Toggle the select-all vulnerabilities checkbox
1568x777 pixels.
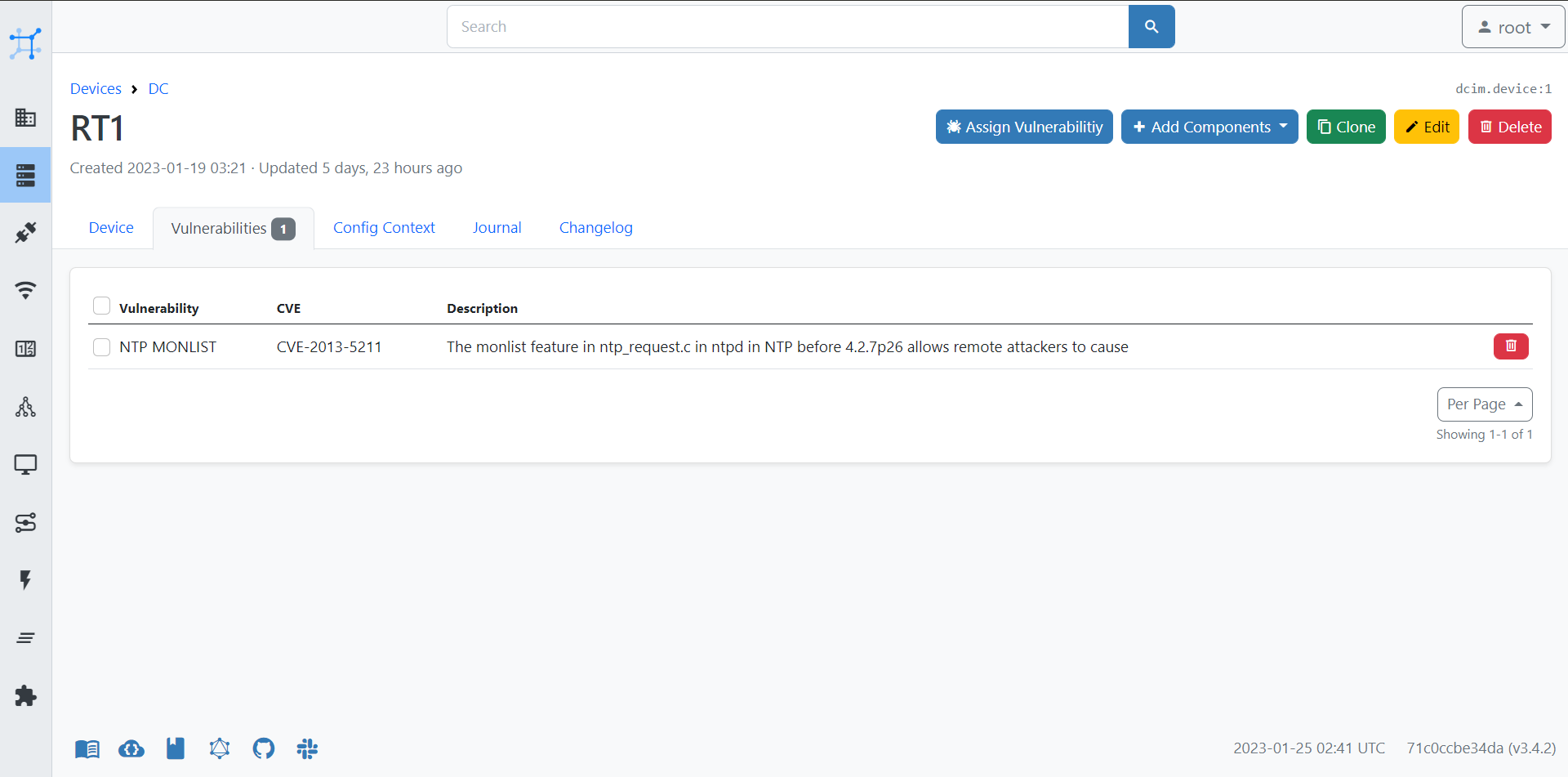pyautogui.click(x=101, y=306)
